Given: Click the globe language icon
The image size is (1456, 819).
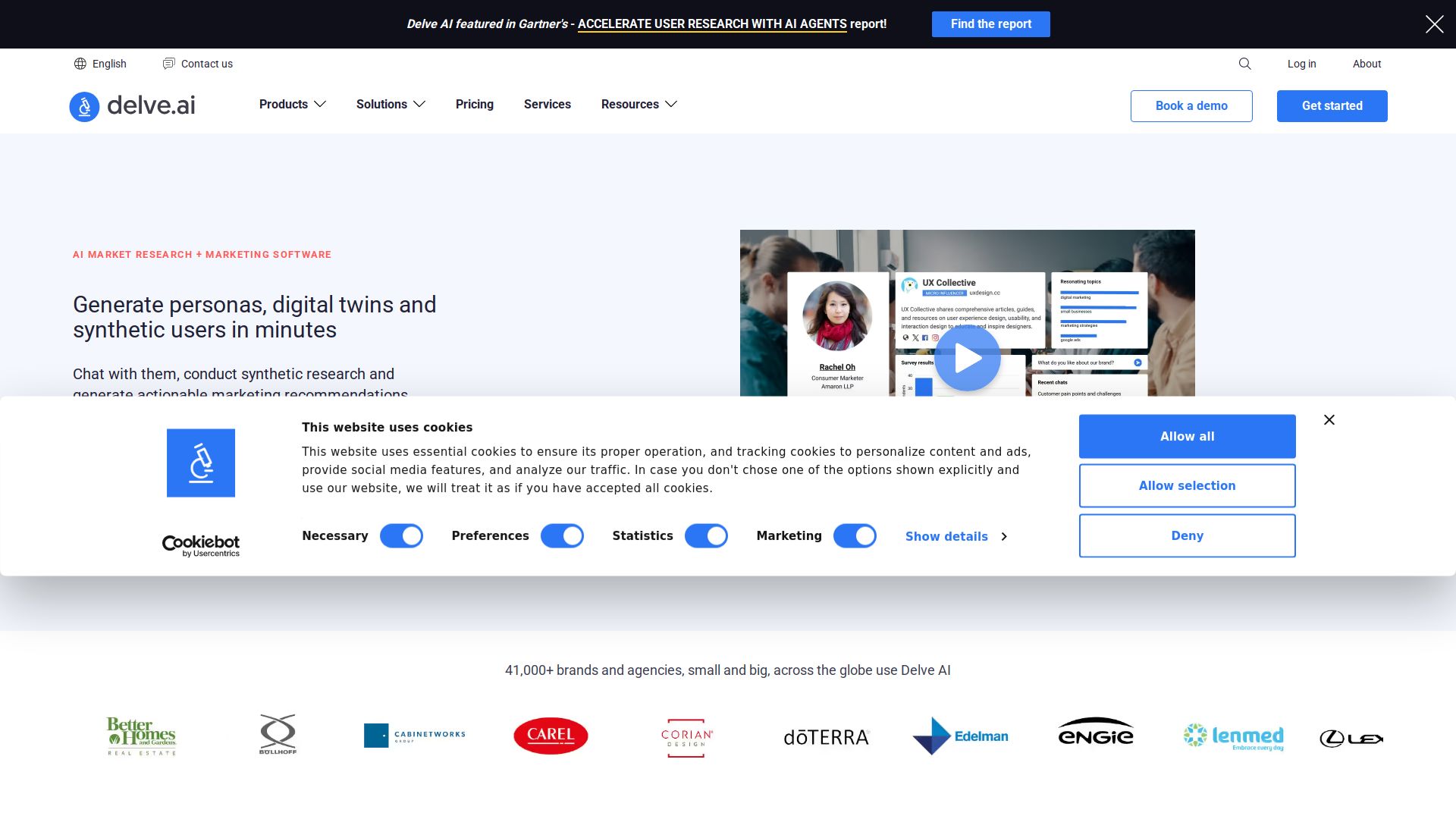Looking at the screenshot, I should 80,64.
